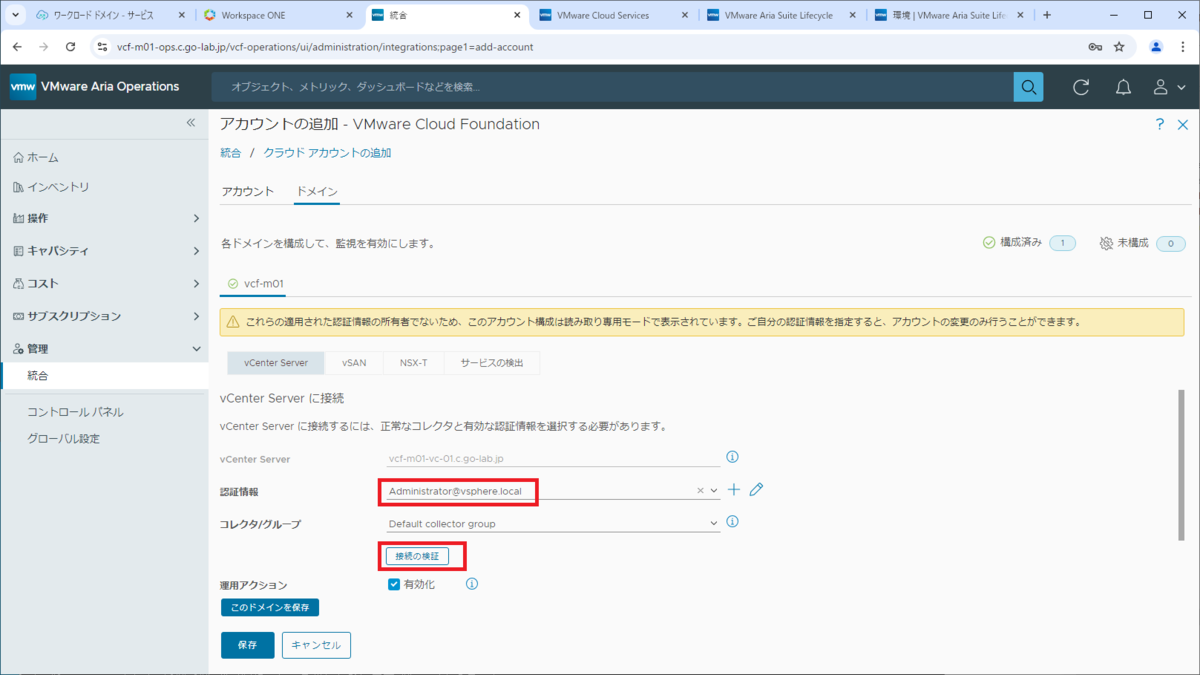The width and height of the screenshot is (1200, 675).
Task: Click the 未構成 count badge
Action: [1170, 243]
